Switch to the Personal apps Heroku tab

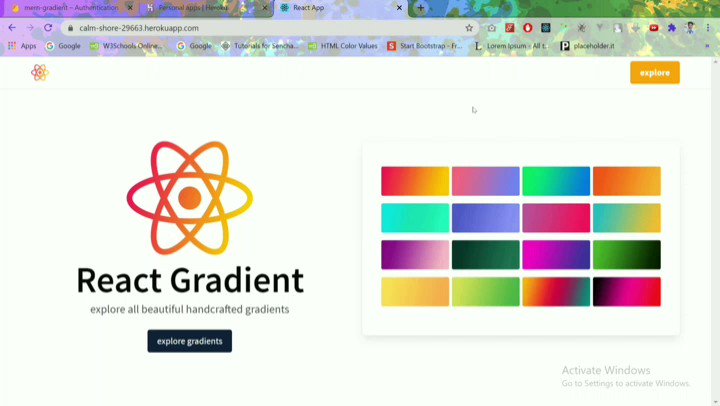point(206,8)
